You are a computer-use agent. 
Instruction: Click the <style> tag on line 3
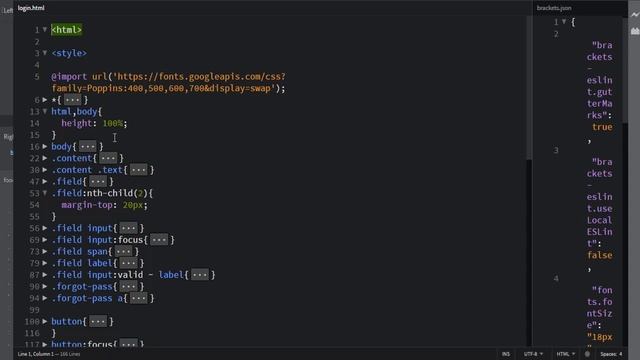click(x=69, y=53)
